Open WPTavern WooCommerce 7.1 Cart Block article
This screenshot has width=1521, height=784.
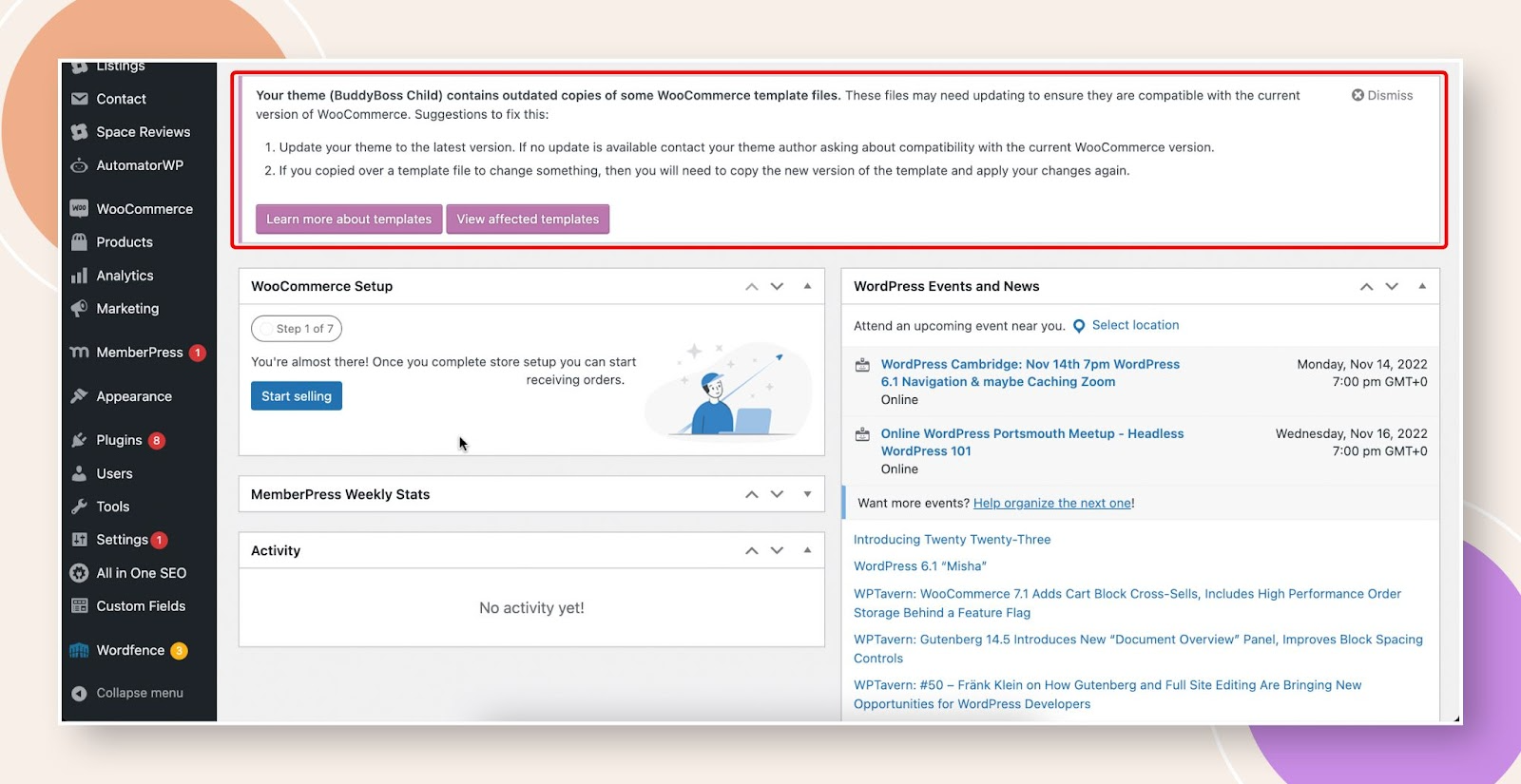click(1127, 603)
